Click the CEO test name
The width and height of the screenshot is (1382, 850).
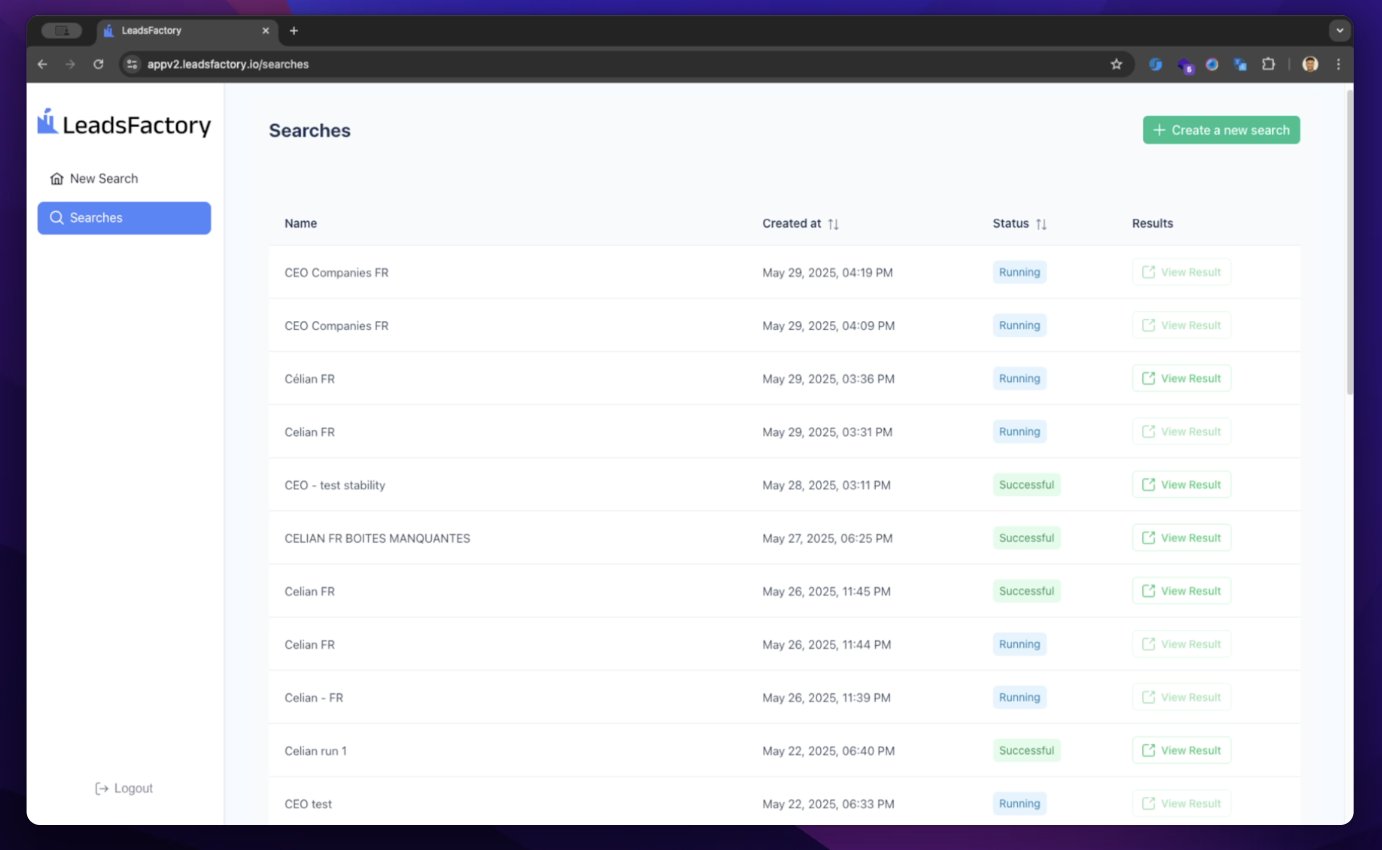(308, 804)
